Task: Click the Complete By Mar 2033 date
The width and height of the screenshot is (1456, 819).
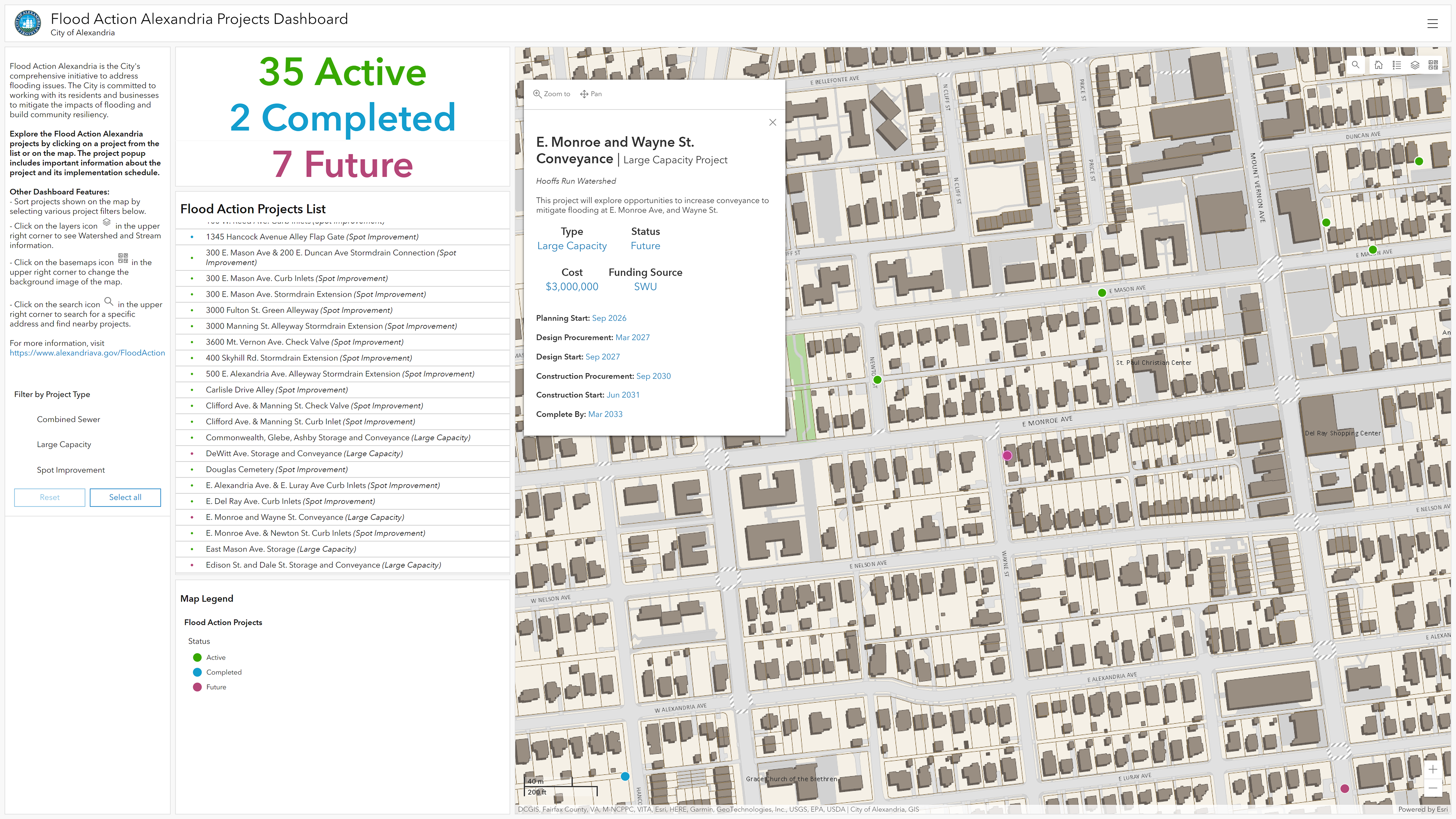Action: (606, 414)
